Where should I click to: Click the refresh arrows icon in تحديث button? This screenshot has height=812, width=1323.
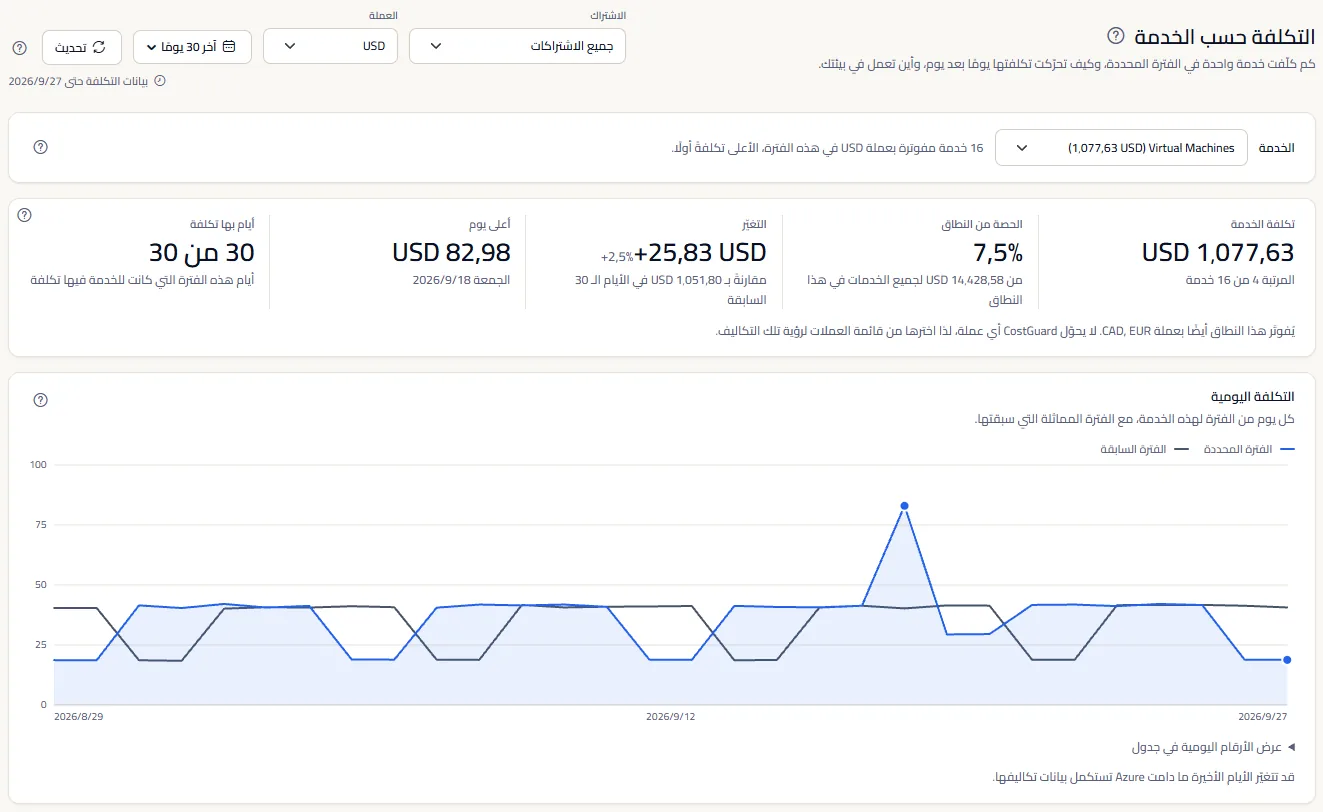99,46
